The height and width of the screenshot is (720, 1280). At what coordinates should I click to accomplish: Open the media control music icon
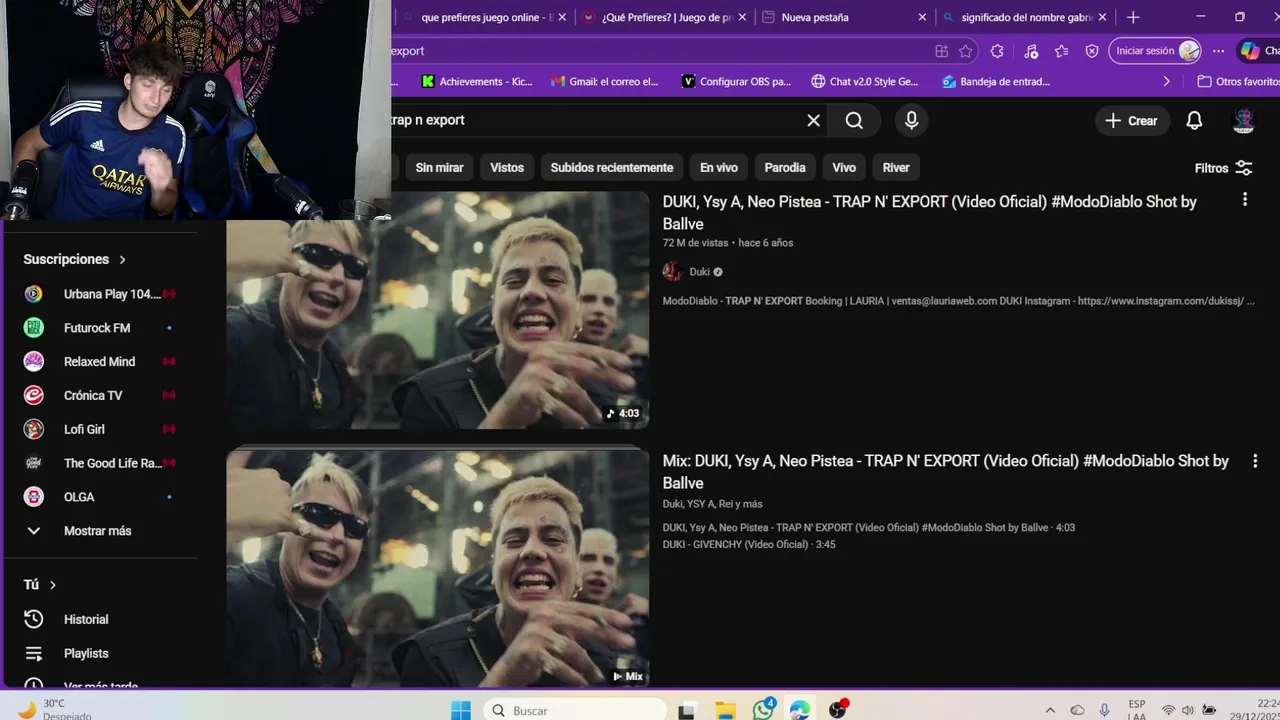[1031, 51]
